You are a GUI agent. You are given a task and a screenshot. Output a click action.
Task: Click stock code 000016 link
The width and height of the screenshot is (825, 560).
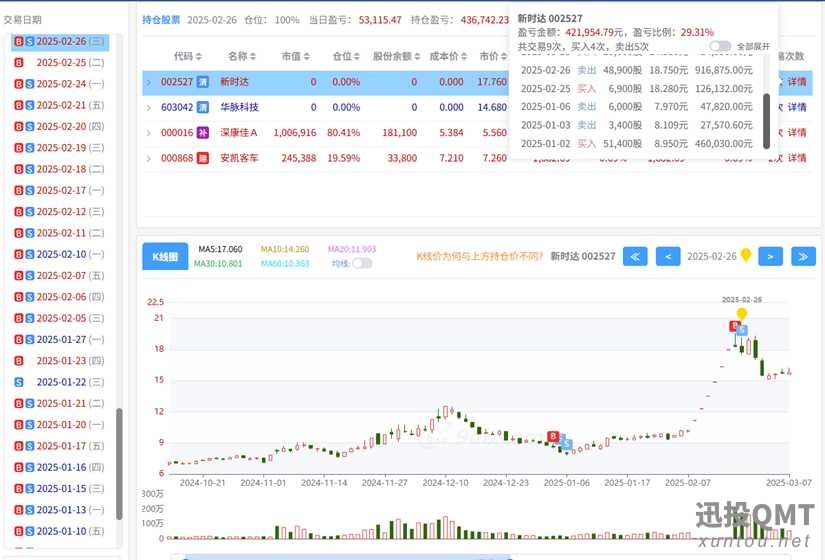click(177, 133)
